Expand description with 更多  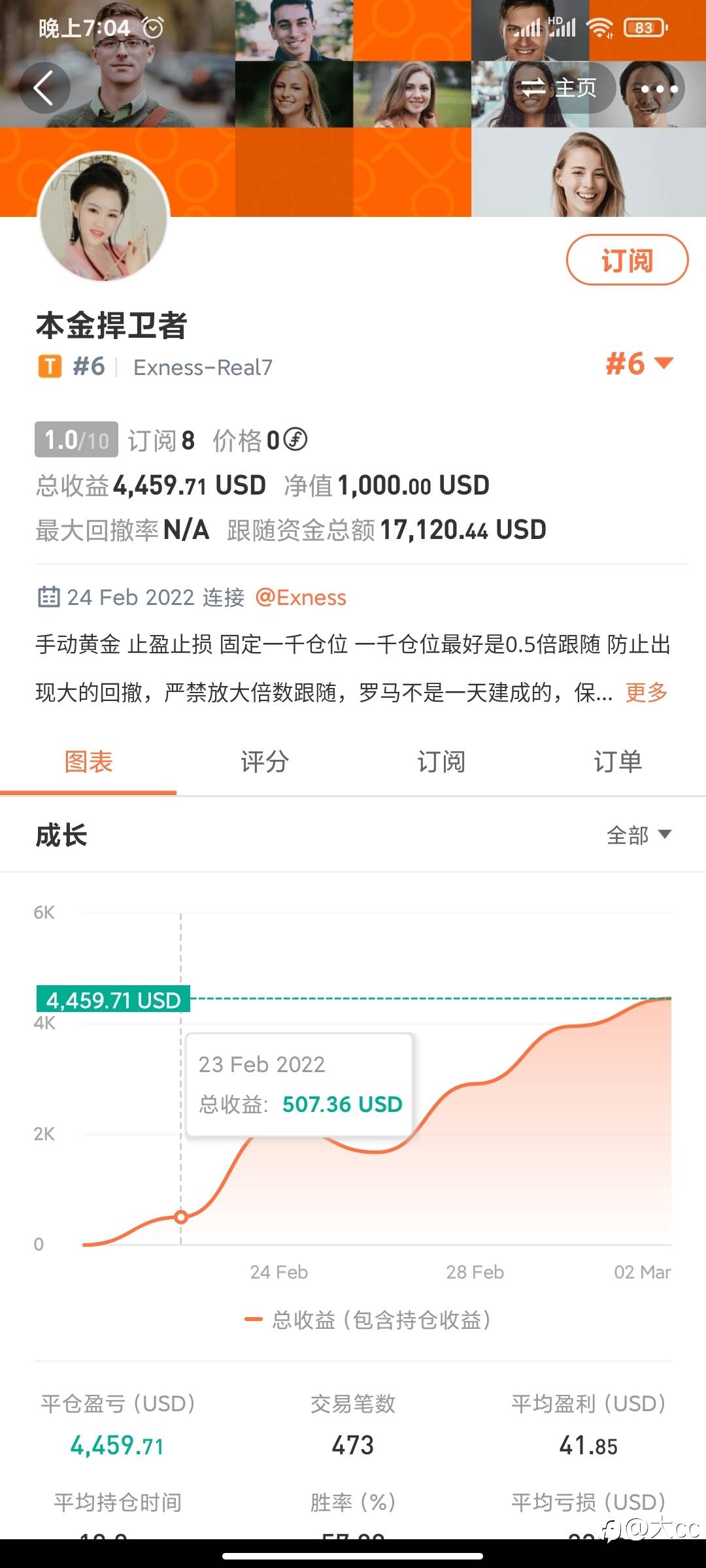(x=646, y=692)
